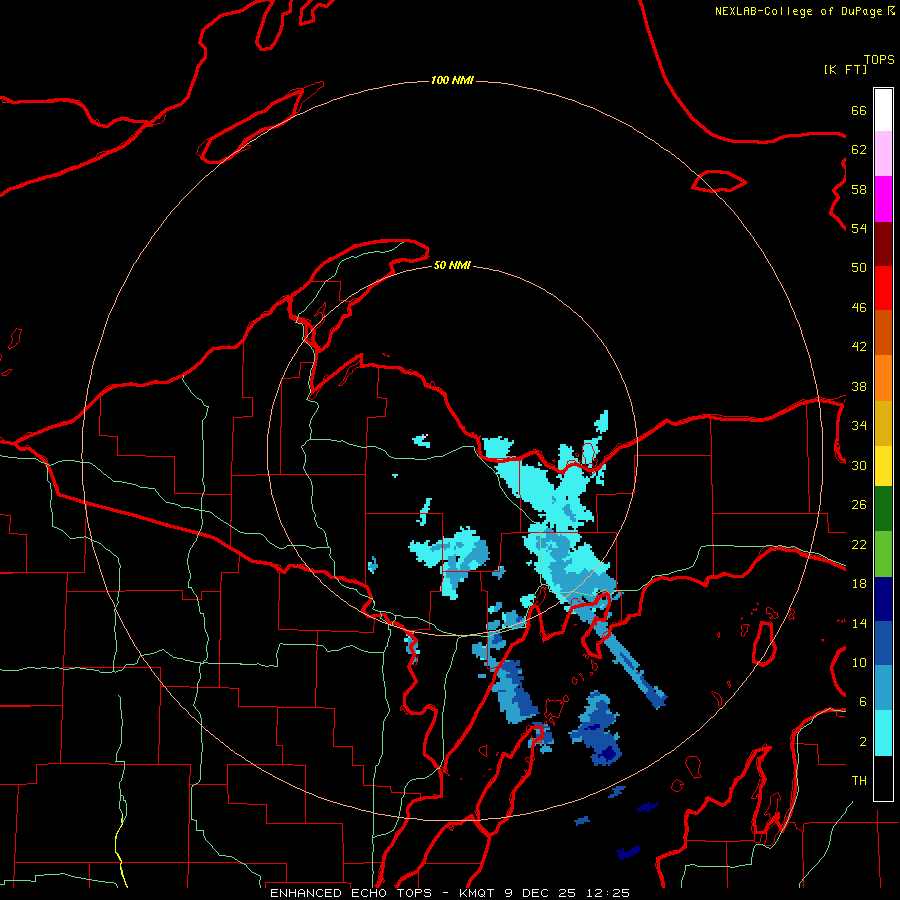This screenshot has width=900, height=900.
Task: Click the 'ENHANCED ECHO TOPS' product title
Action: coord(350,893)
